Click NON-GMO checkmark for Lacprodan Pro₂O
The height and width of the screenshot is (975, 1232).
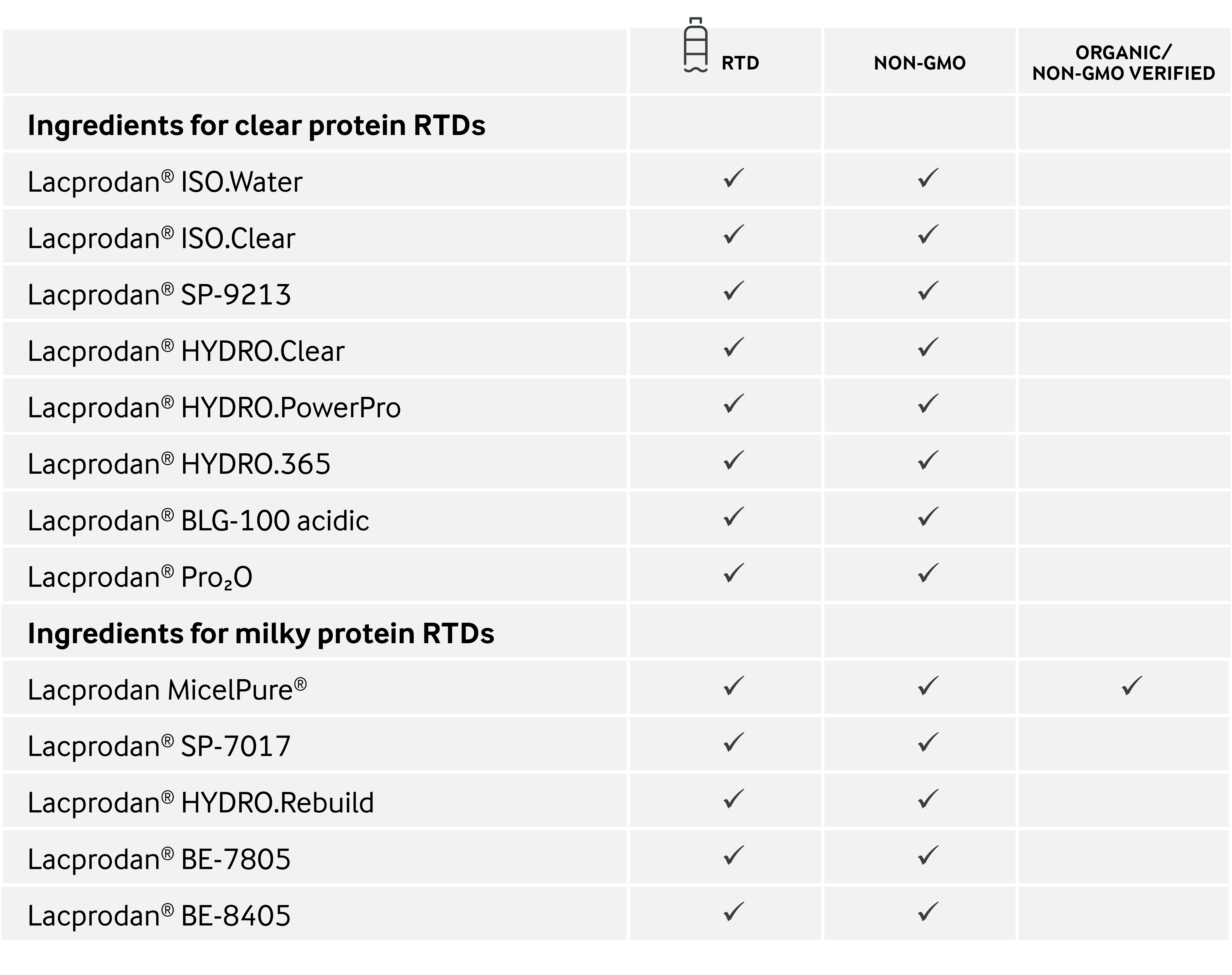[x=928, y=573]
